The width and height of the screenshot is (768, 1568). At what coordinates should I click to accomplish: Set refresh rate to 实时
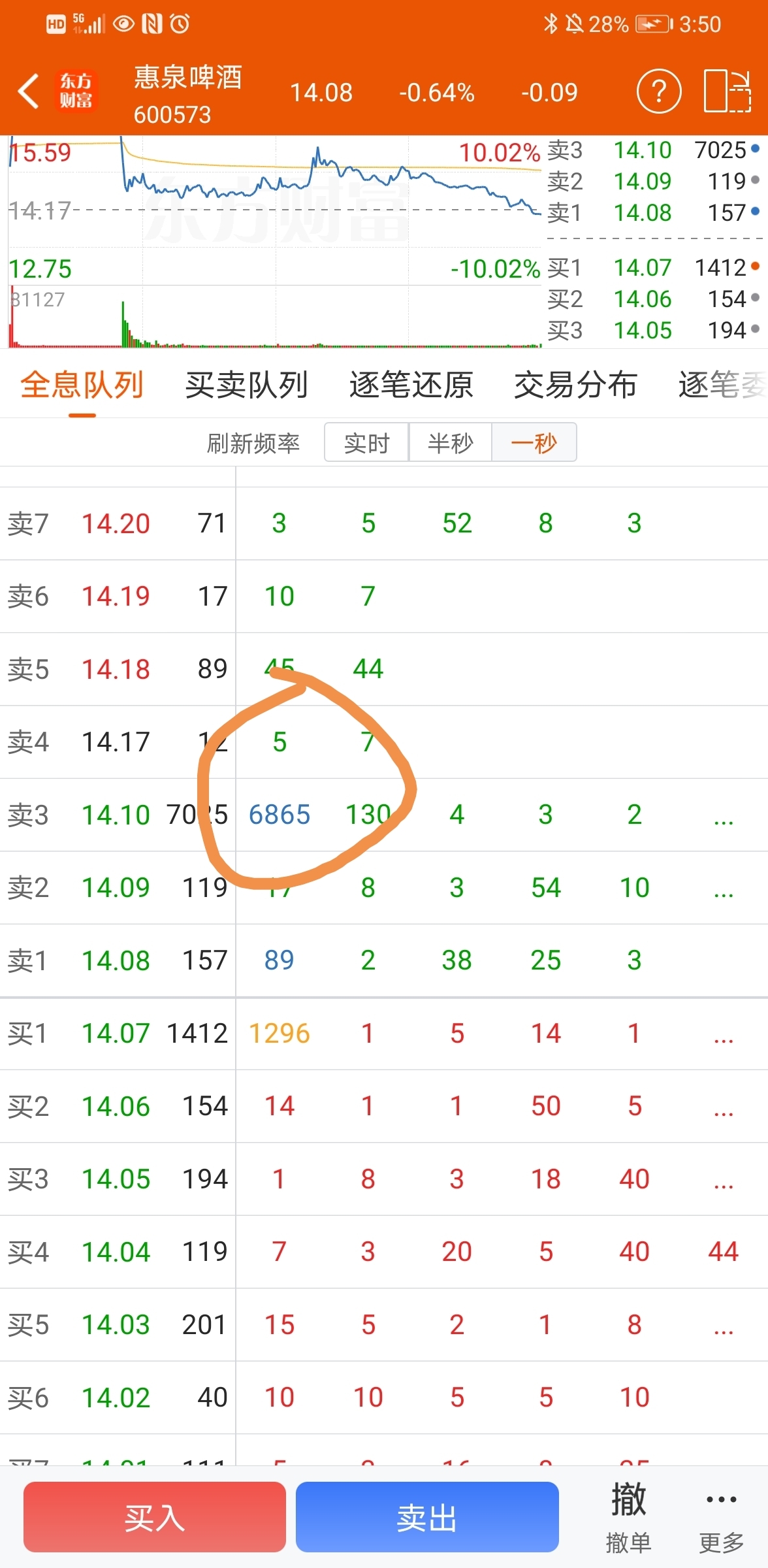[366, 442]
